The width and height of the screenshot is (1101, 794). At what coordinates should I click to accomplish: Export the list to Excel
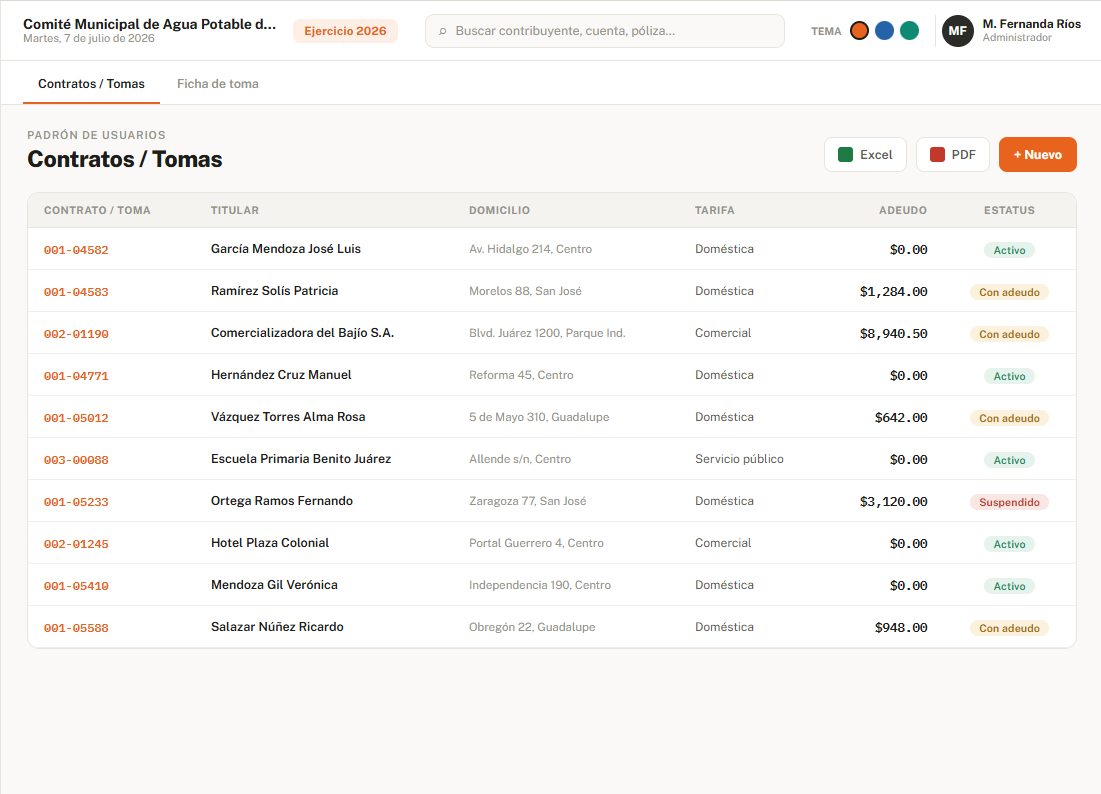click(865, 154)
